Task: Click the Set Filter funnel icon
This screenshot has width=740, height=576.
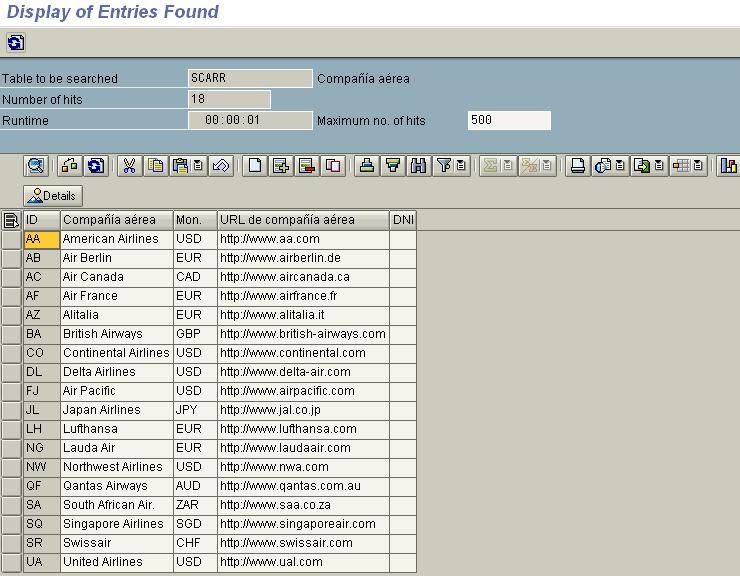Action: [x=444, y=166]
